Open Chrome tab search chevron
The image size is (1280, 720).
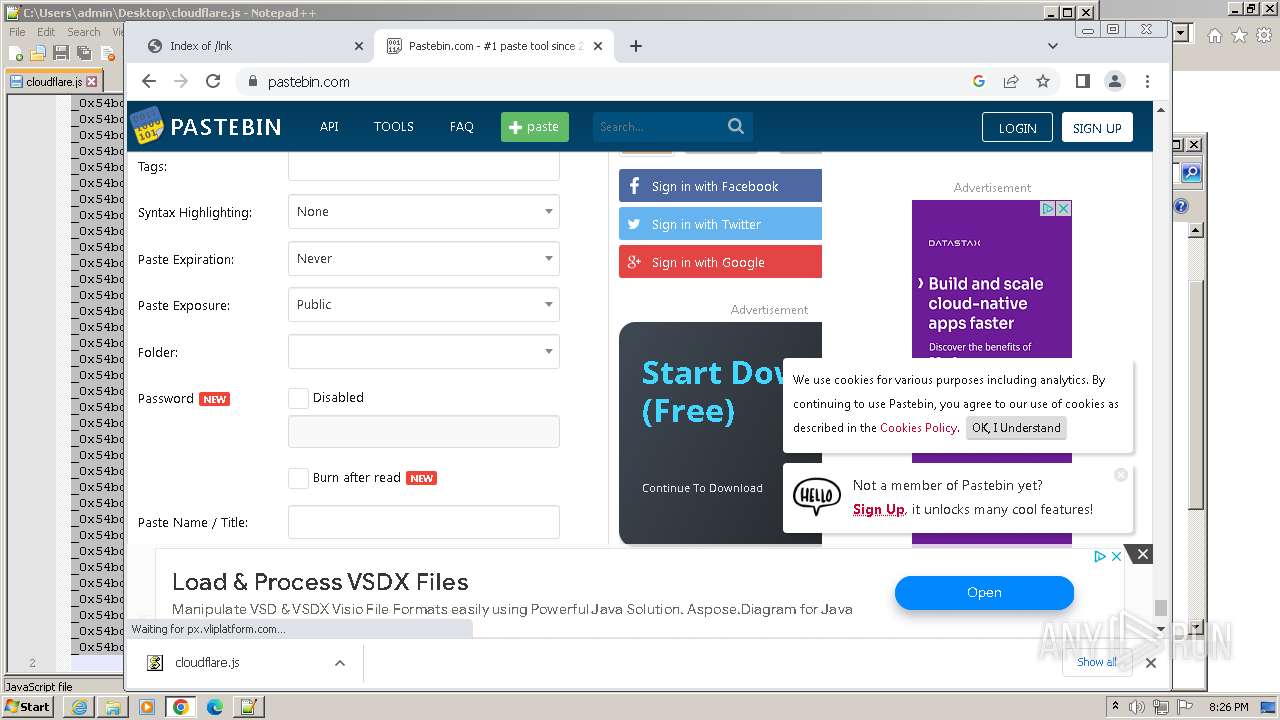[1053, 46]
